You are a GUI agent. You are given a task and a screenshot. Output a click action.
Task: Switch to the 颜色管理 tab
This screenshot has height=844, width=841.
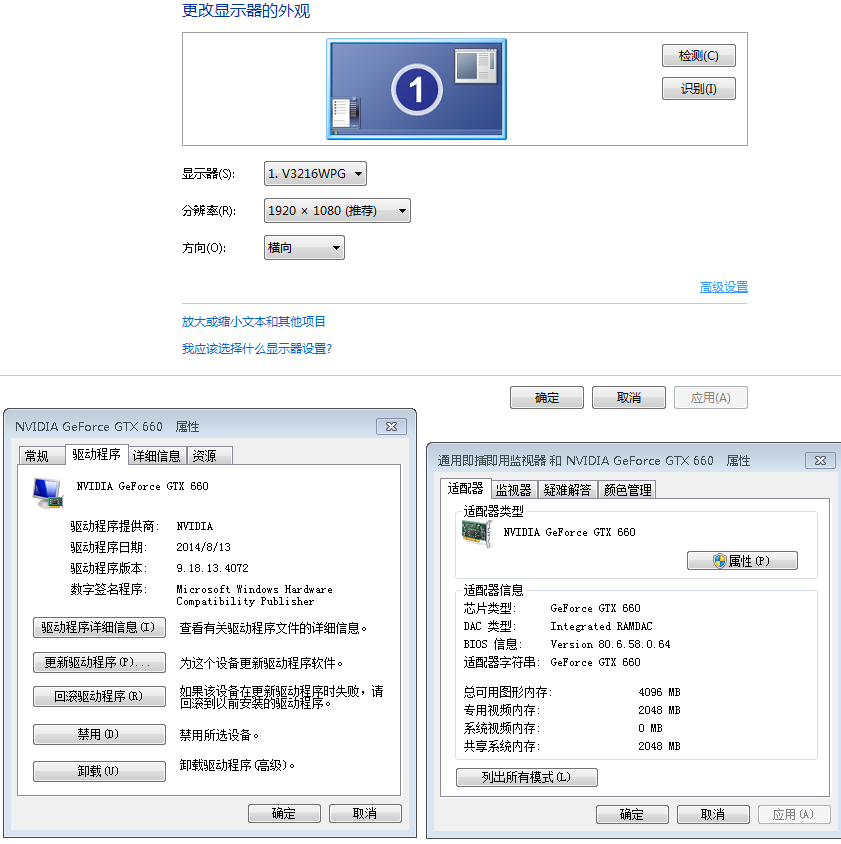pos(627,490)
